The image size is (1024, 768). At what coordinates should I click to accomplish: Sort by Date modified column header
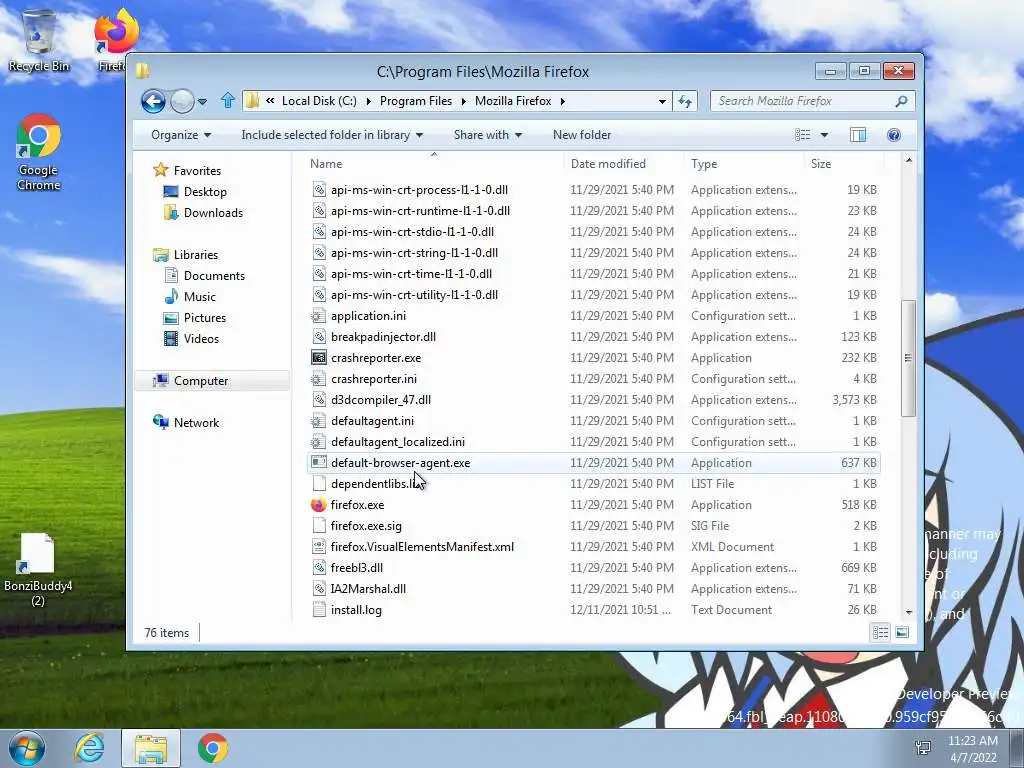[608, 164]
